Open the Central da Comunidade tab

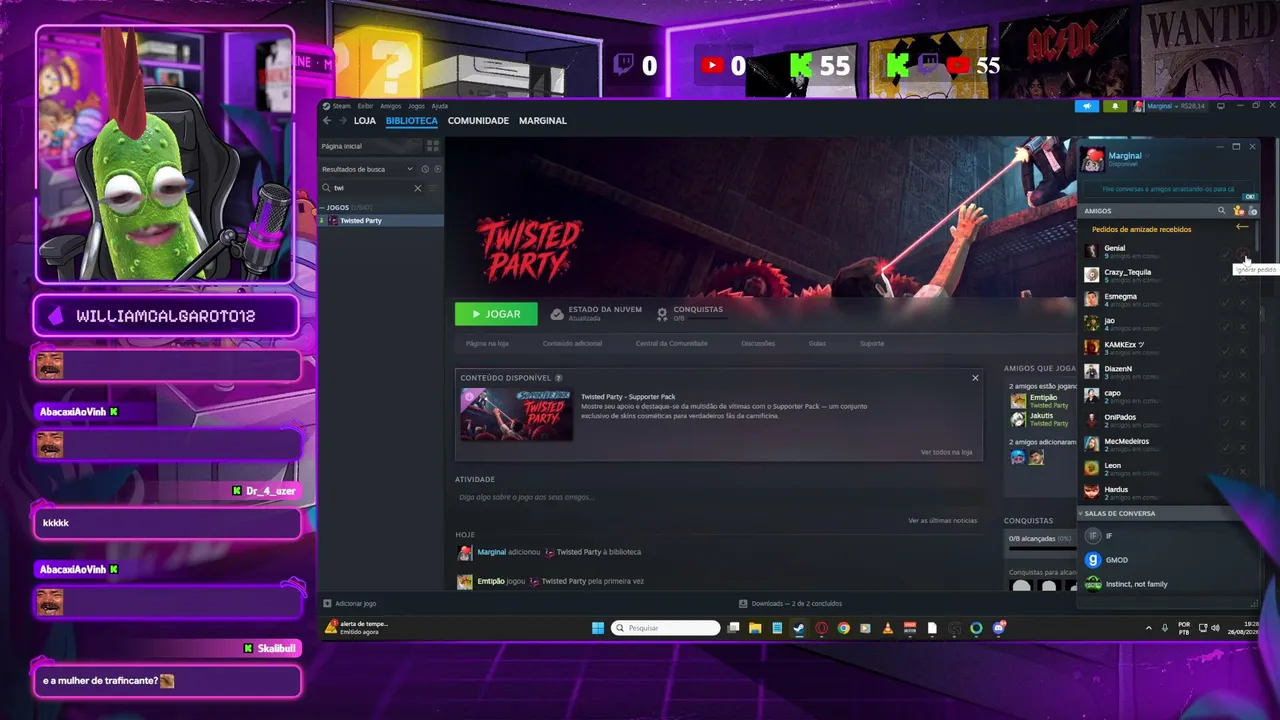click(x=671, y=343)
